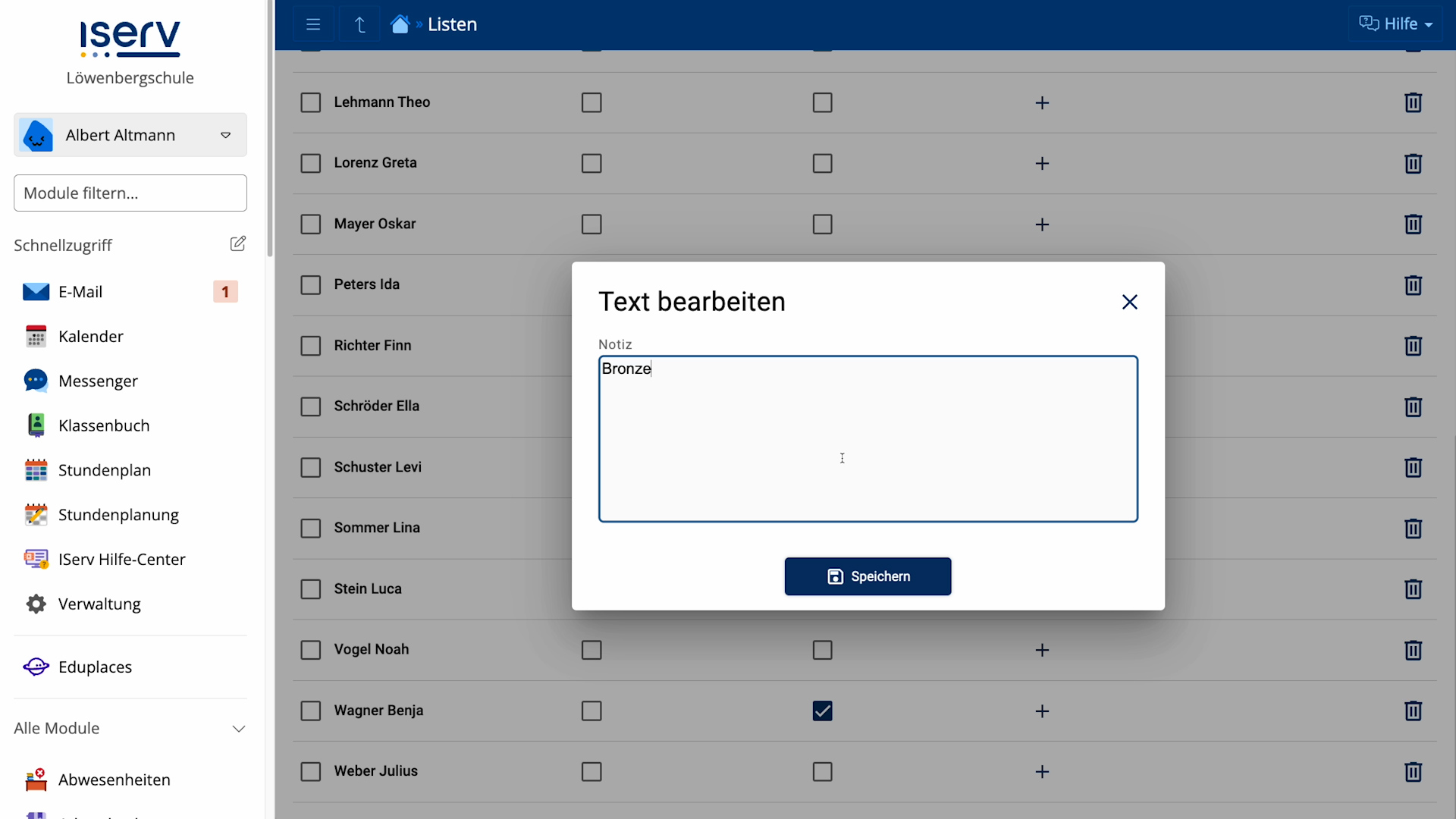Screen dimensions: 1456x819
Task: Tick the row checkbox for Peters Ida
Action: (311, 284)
